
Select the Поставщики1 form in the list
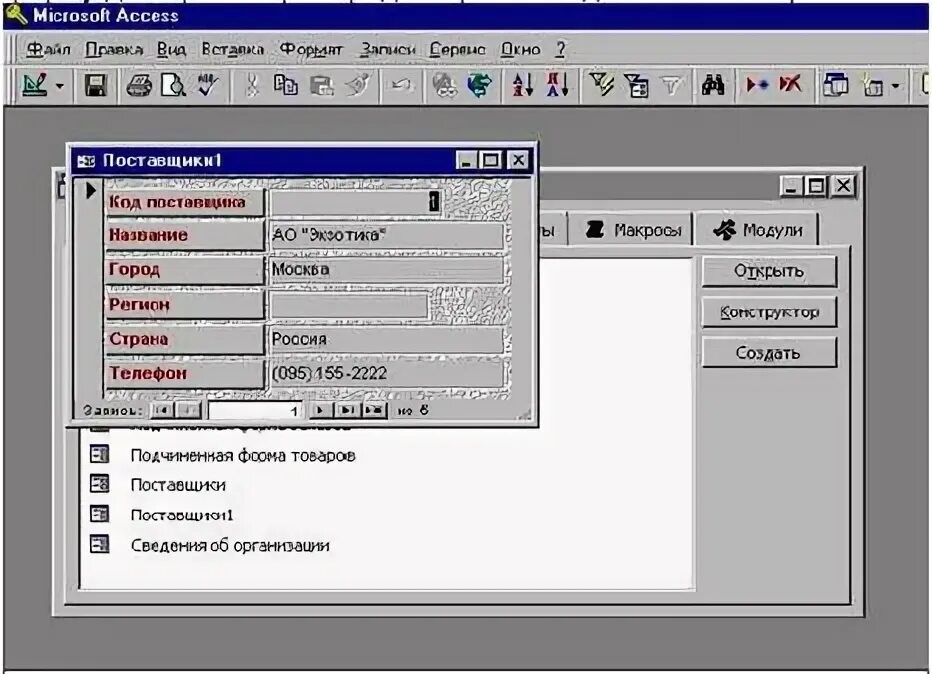[x=181, y=515]
